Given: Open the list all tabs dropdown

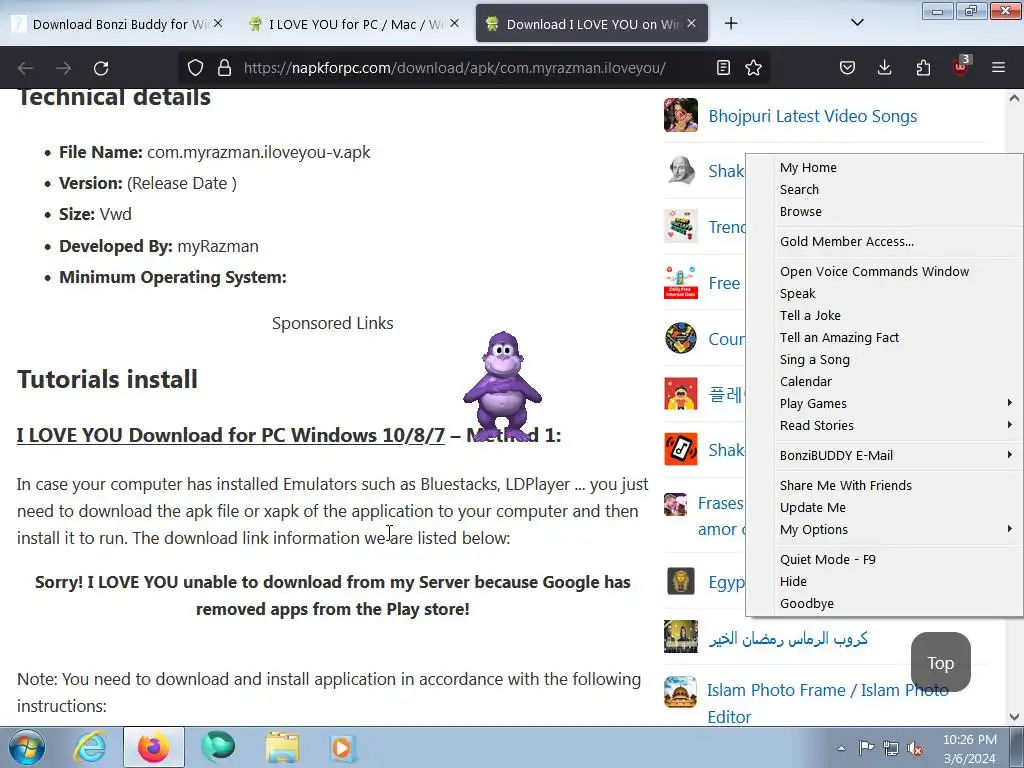Looking at the screenshot, I should (x=857, y=23).
